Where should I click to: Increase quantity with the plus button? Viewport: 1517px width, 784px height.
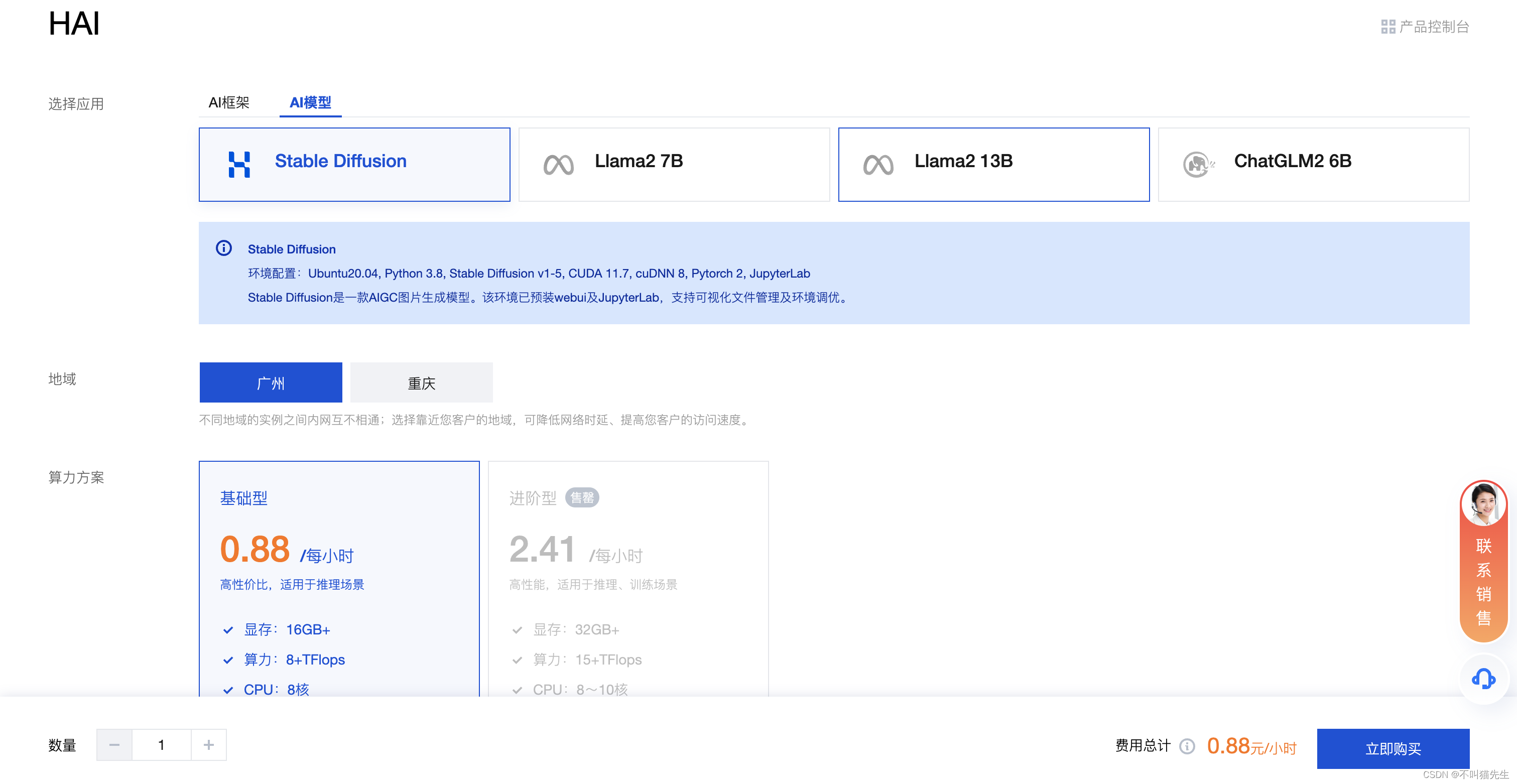[x=208, y=745]
